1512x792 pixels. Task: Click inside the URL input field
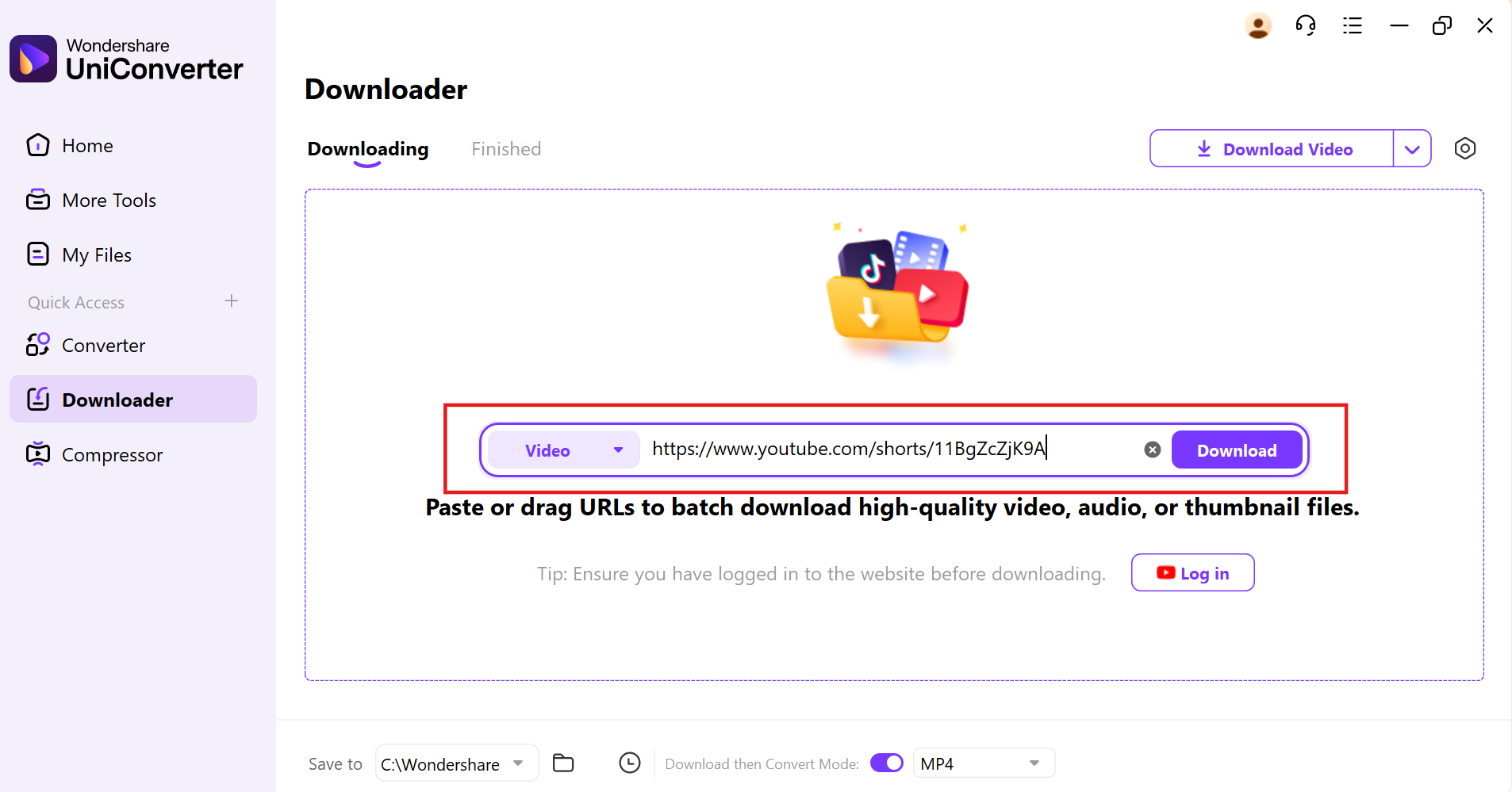click(x=892, y=450)
